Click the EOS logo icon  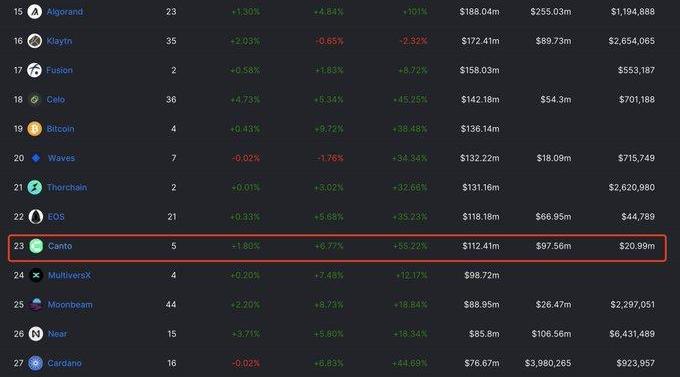36,216
